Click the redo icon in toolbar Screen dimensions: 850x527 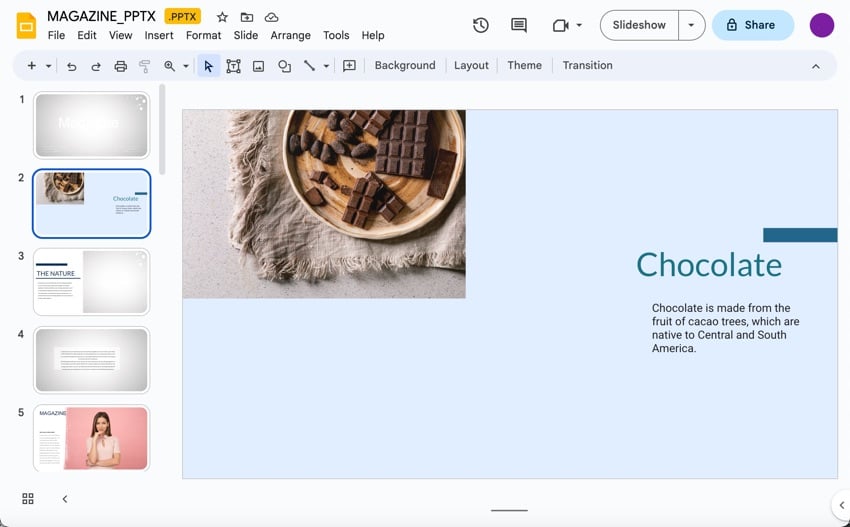96,66
